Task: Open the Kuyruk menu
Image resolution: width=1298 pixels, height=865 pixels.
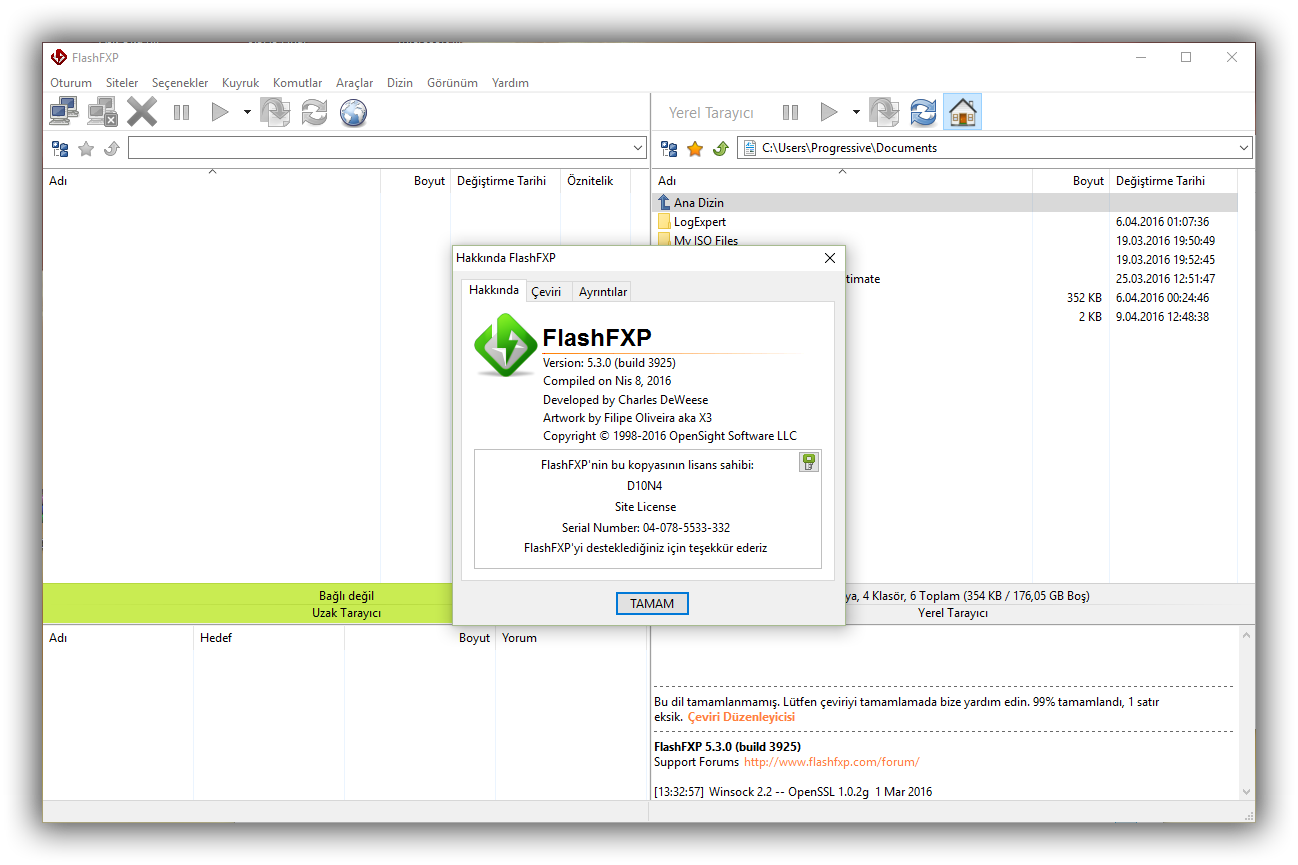Action: [x=240, y=83]
